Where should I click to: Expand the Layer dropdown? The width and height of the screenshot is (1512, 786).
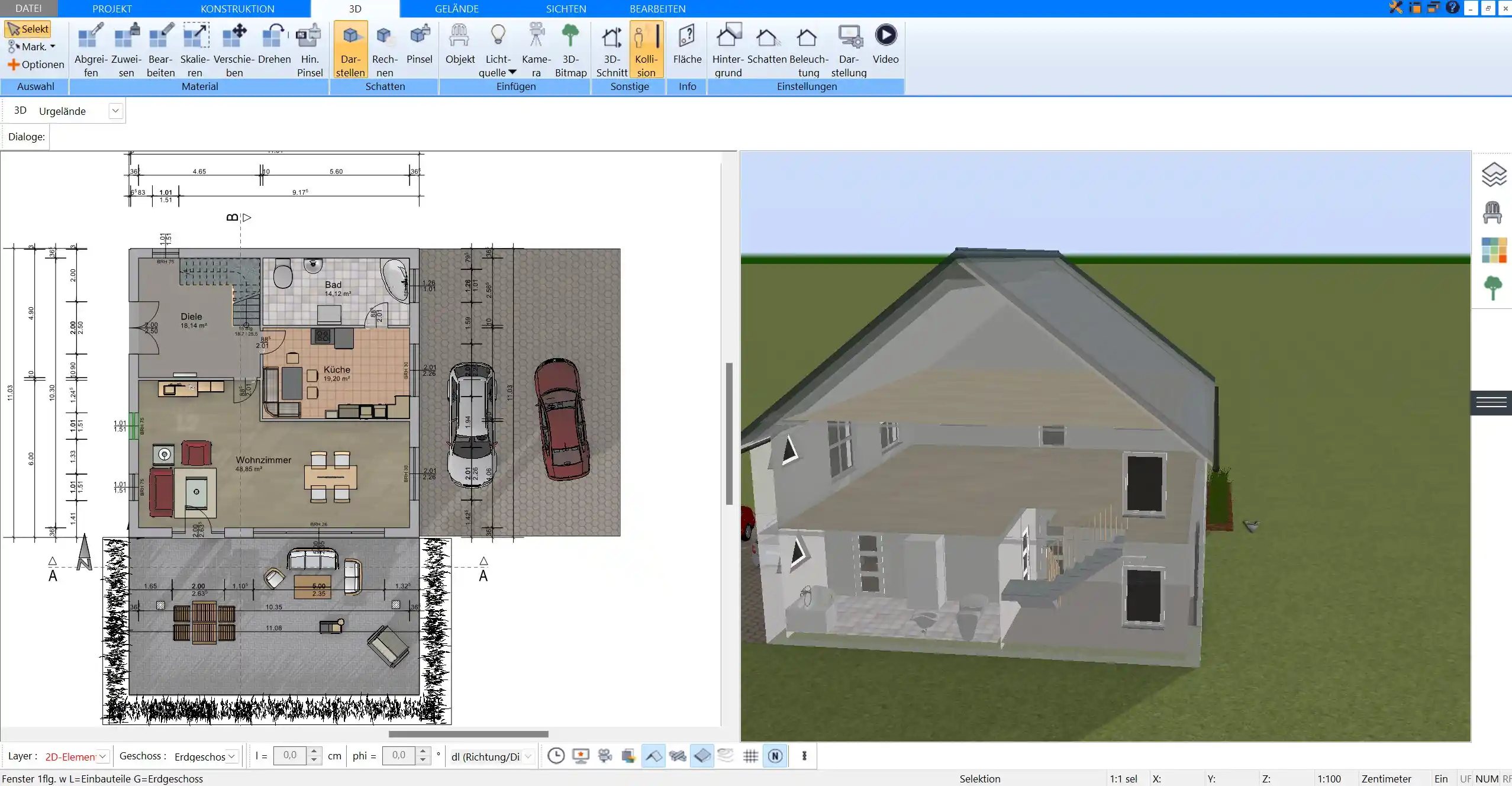click(103, 756)
